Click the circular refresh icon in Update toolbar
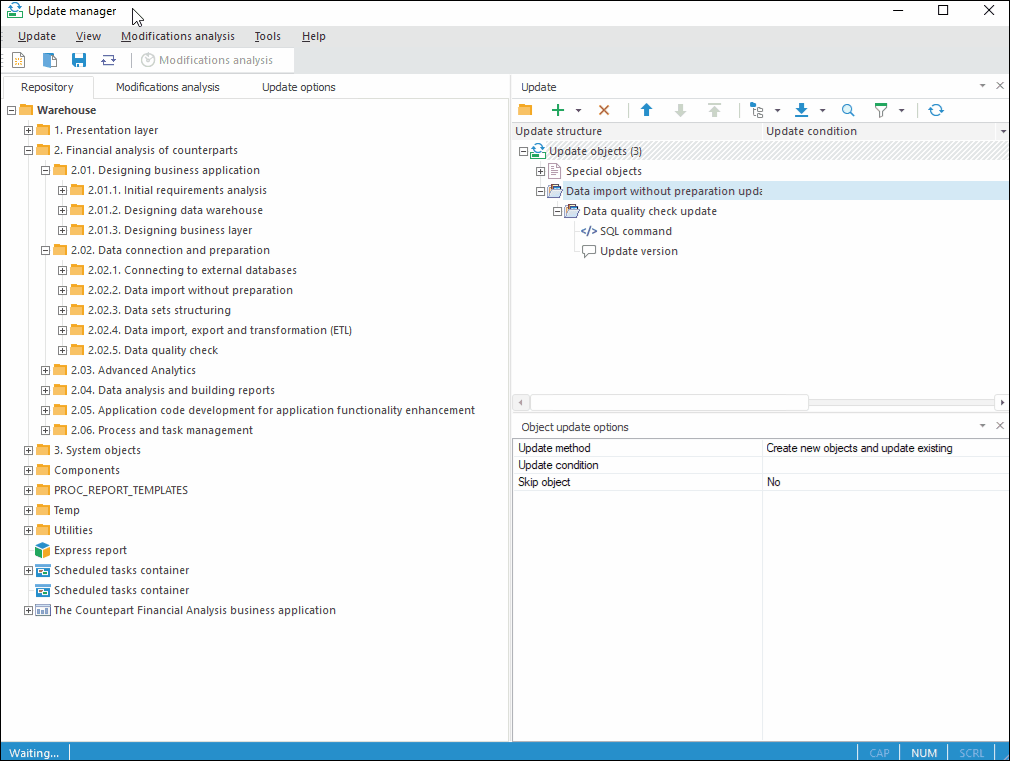This screenshot has width=1010, height=761. coord(935,110)
